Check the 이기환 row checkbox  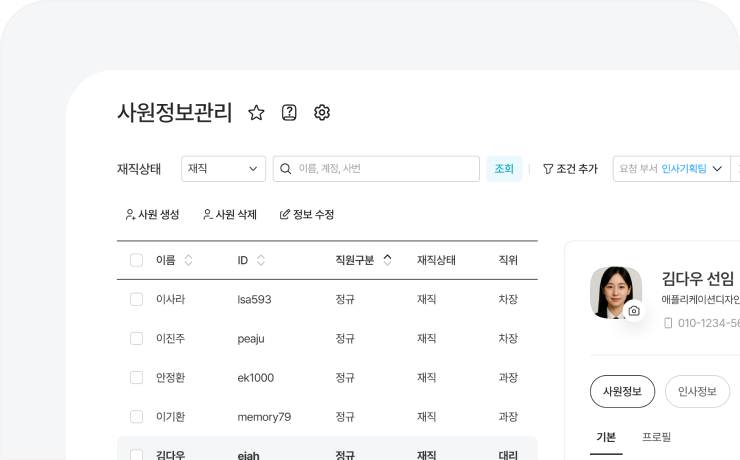[136, 417]
